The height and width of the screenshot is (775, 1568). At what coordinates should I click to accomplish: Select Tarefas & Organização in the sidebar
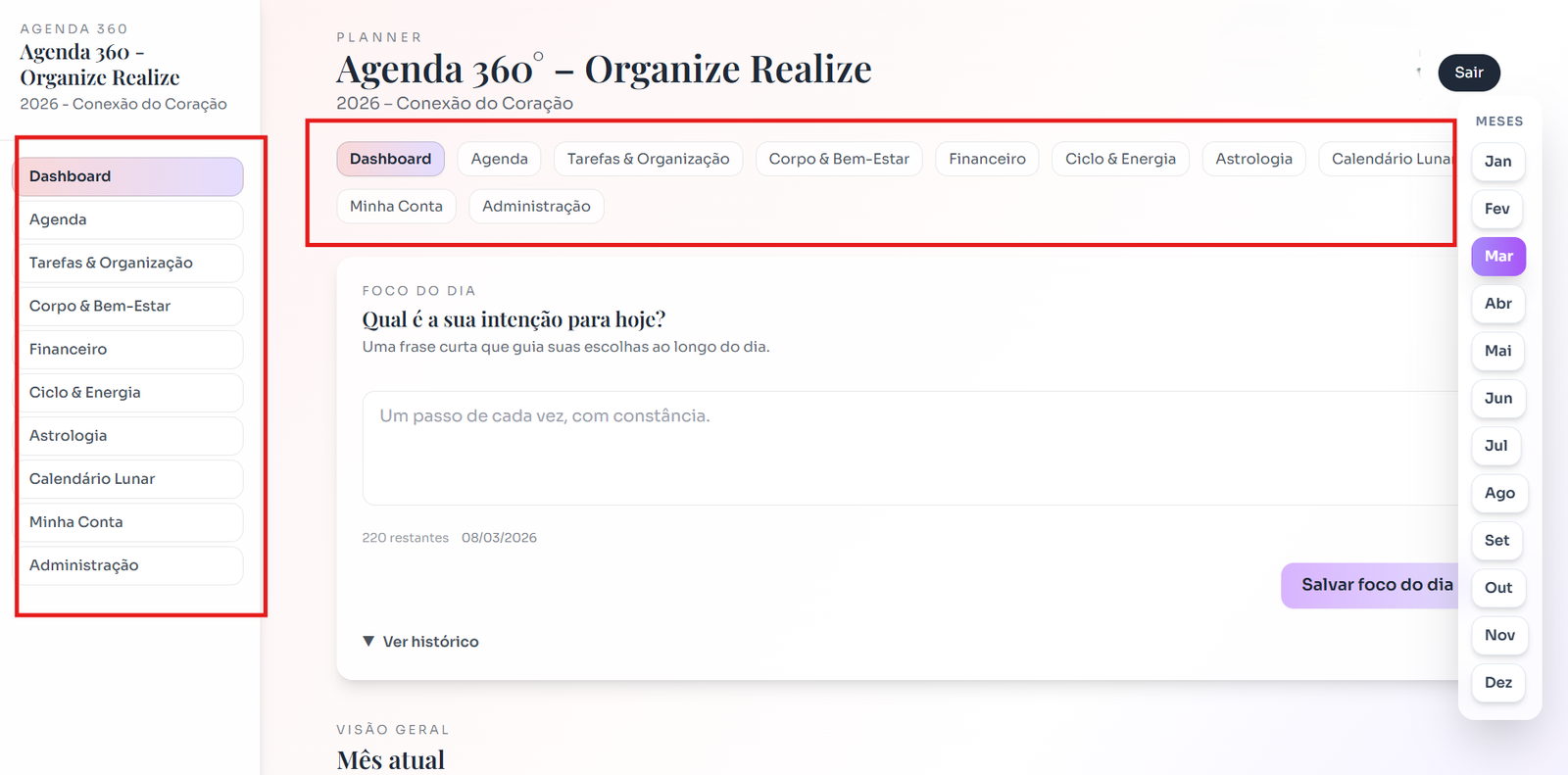pyautogui.click(x=128, y=263)
